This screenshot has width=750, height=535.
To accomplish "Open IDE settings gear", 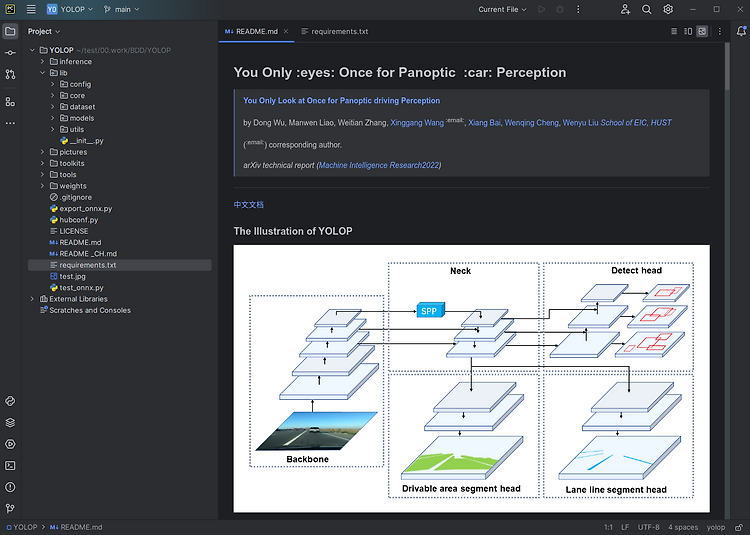I will [x=668, y=9].
